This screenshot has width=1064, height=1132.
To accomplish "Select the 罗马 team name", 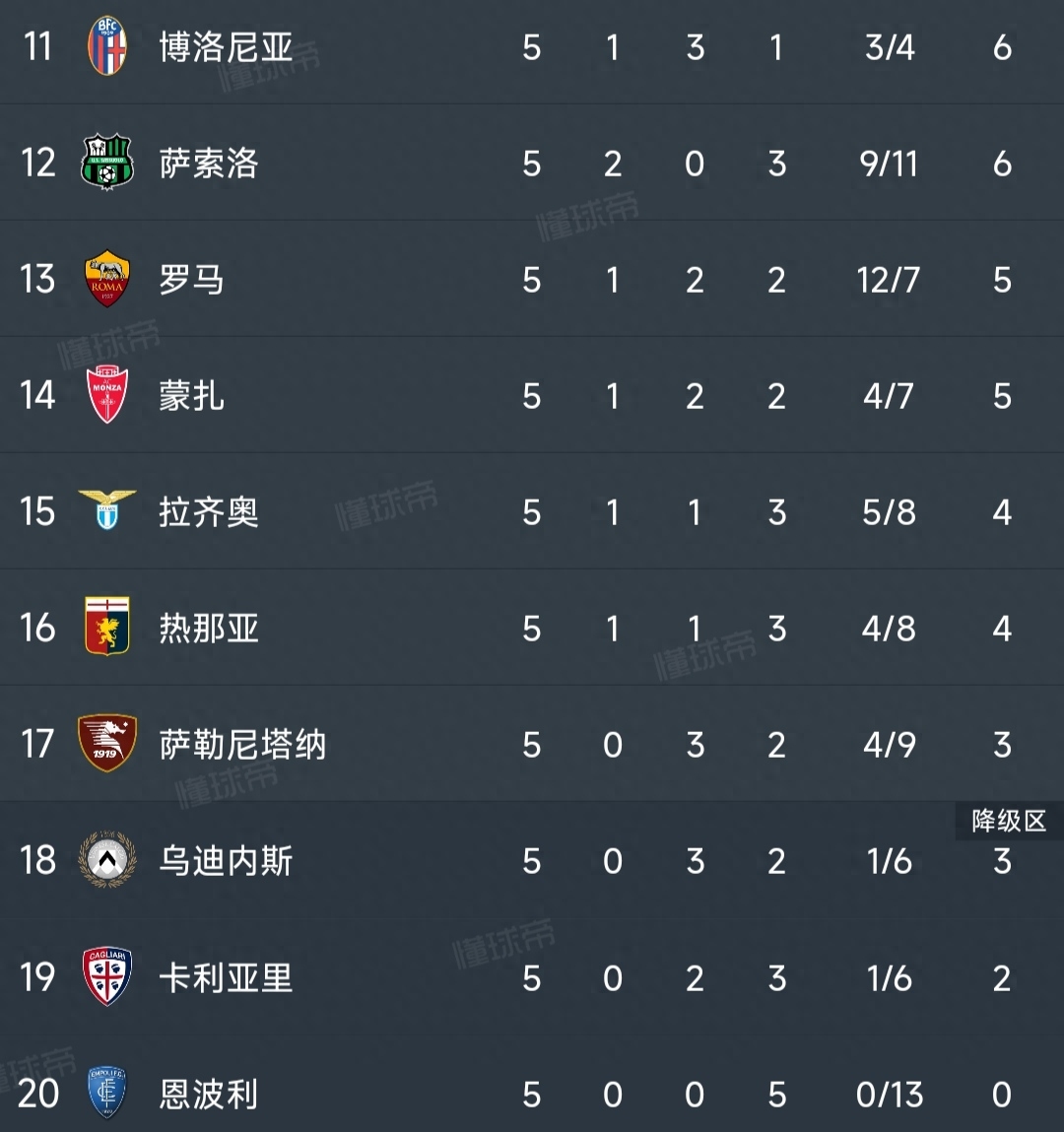I will tap(191, 280).
